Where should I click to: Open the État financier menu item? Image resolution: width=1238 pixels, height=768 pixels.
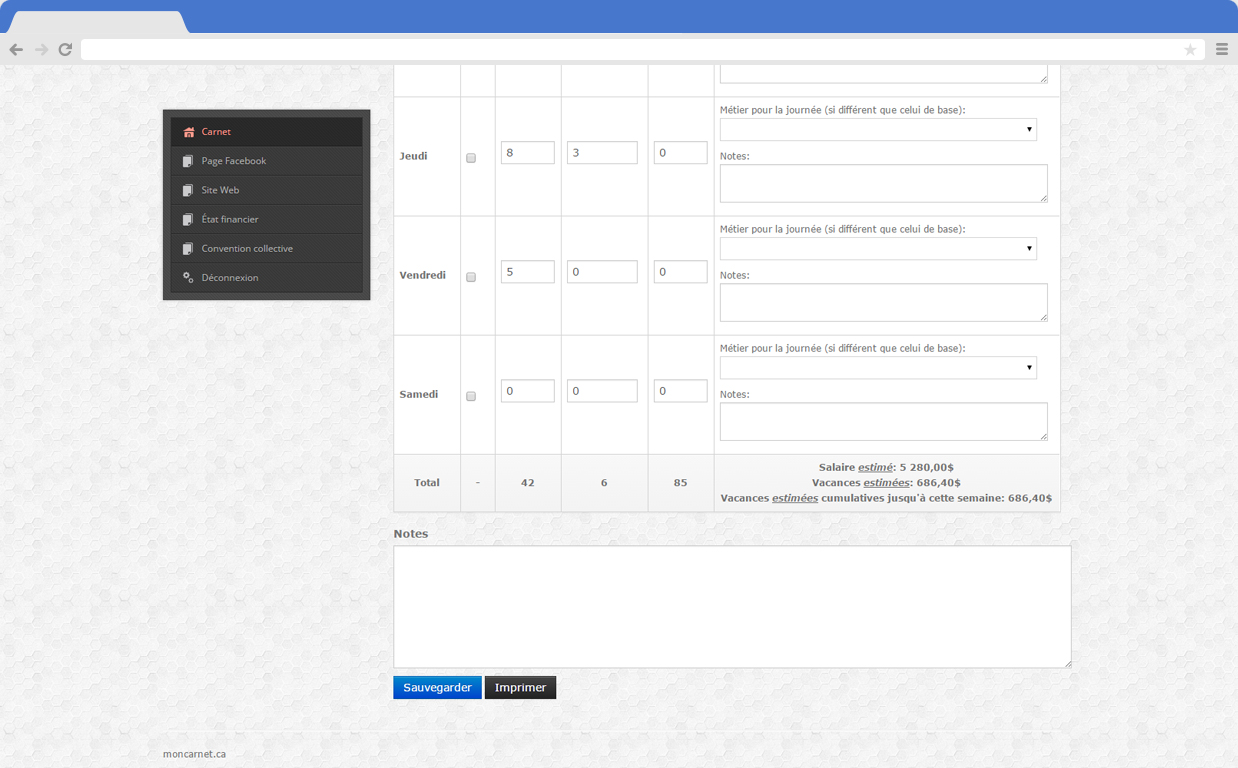[x=230, y=219]
